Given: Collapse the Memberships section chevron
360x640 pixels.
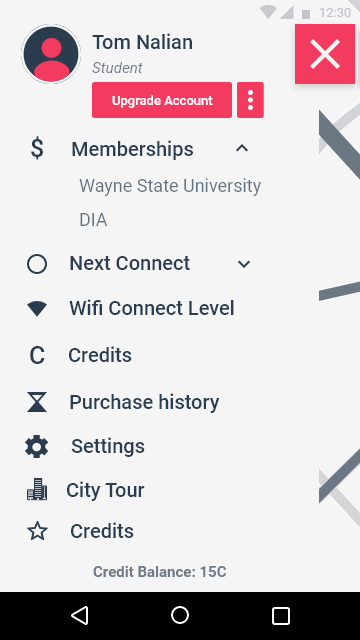Looking at the screenshot, I should (242, 149).
